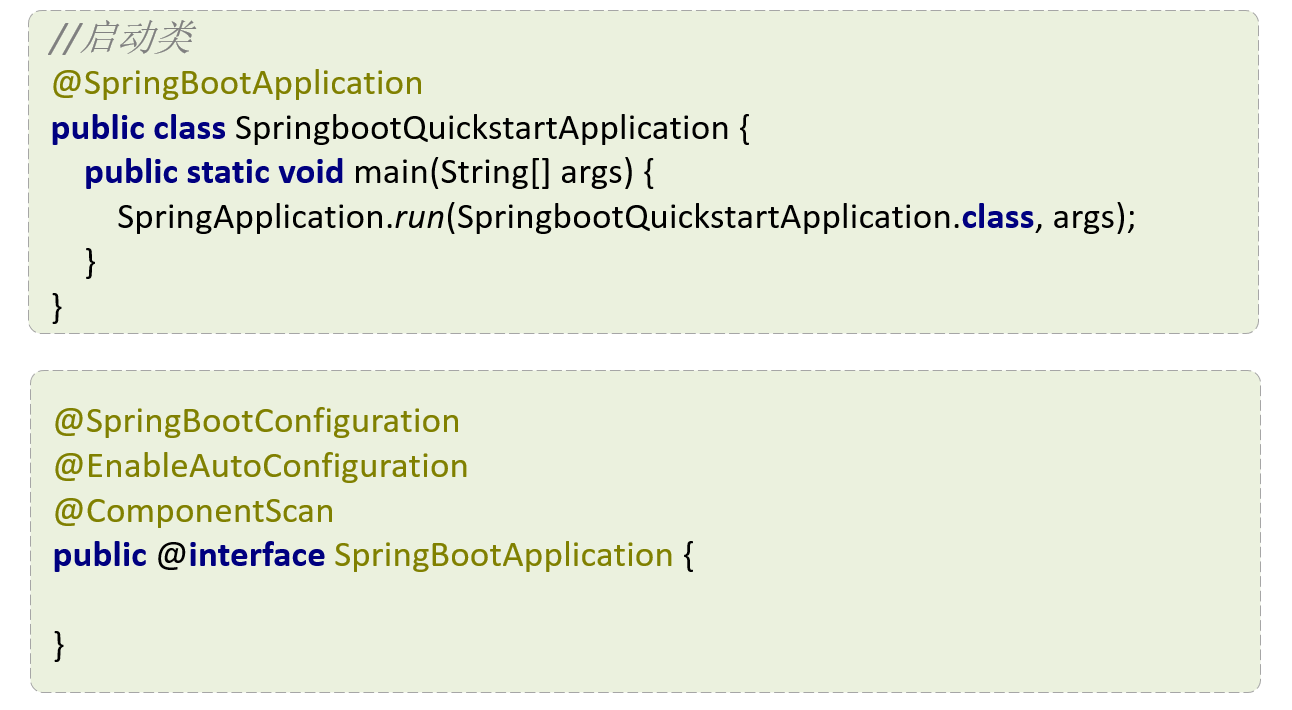Image resolution: width=1292 pixels, height=710 pixels.
Task: Click the @ComponentScan annotation
Action: tap(194, 511)
